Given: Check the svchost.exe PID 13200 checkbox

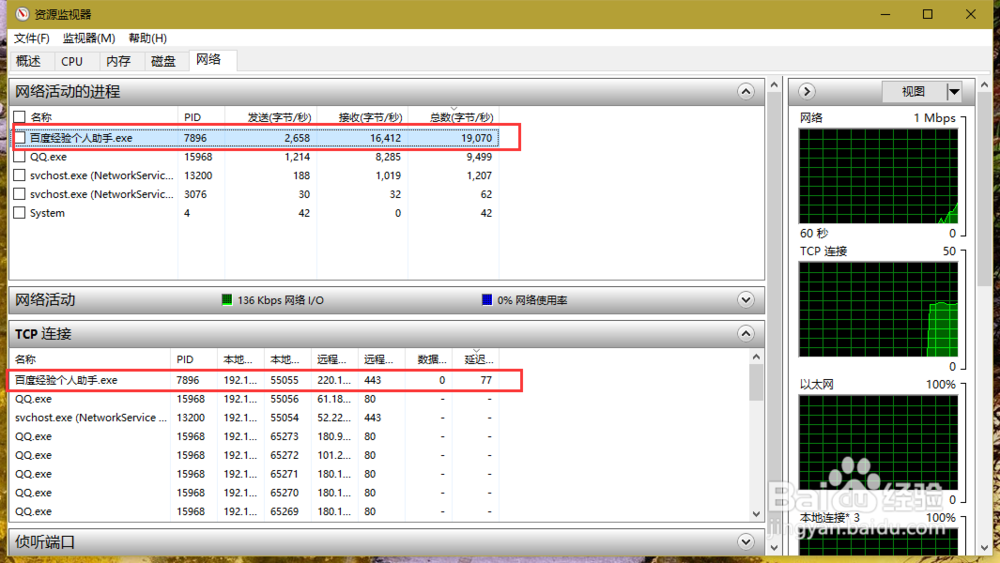Looking at the screenshot, I should 20,175.
